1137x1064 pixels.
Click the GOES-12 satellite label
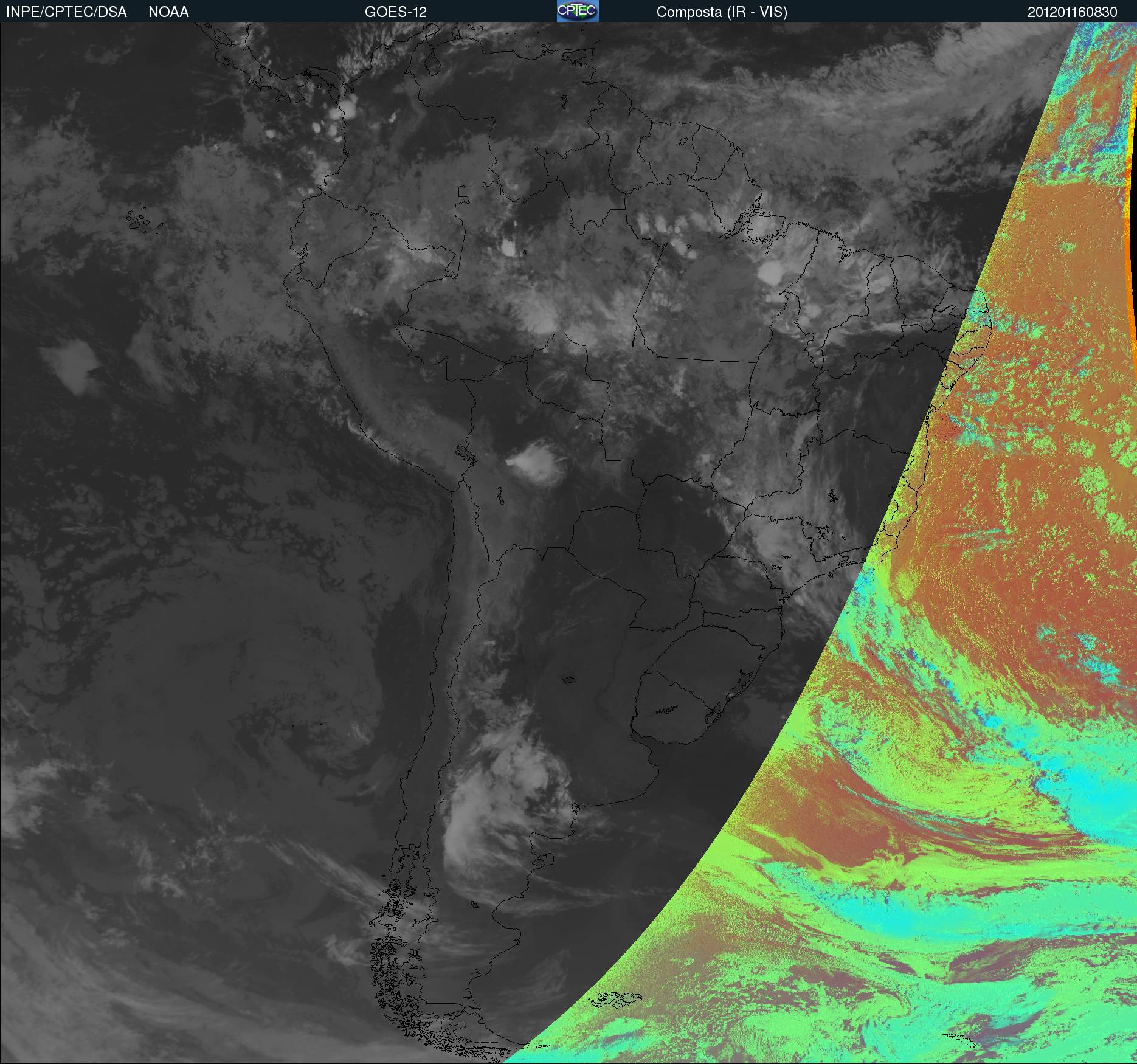396,12
